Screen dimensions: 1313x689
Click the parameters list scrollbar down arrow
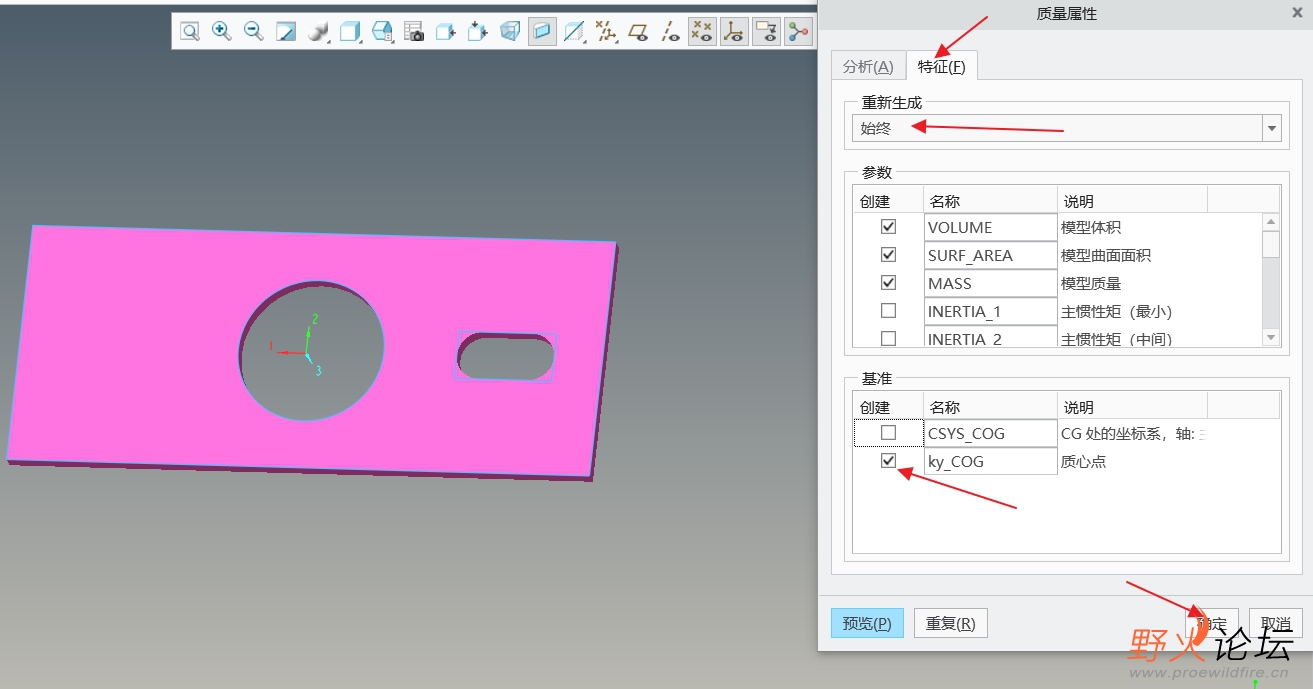click(x=1271, y=338)
